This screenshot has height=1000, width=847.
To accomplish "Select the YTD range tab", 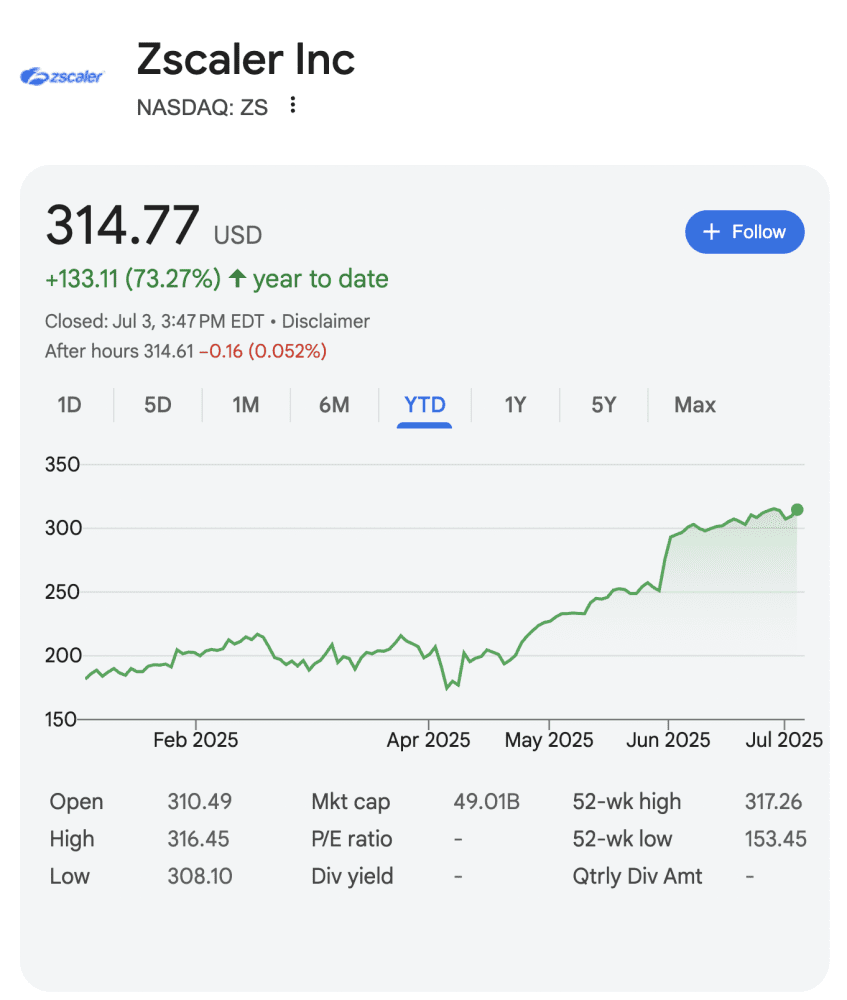I will click(x=425, y=405).
